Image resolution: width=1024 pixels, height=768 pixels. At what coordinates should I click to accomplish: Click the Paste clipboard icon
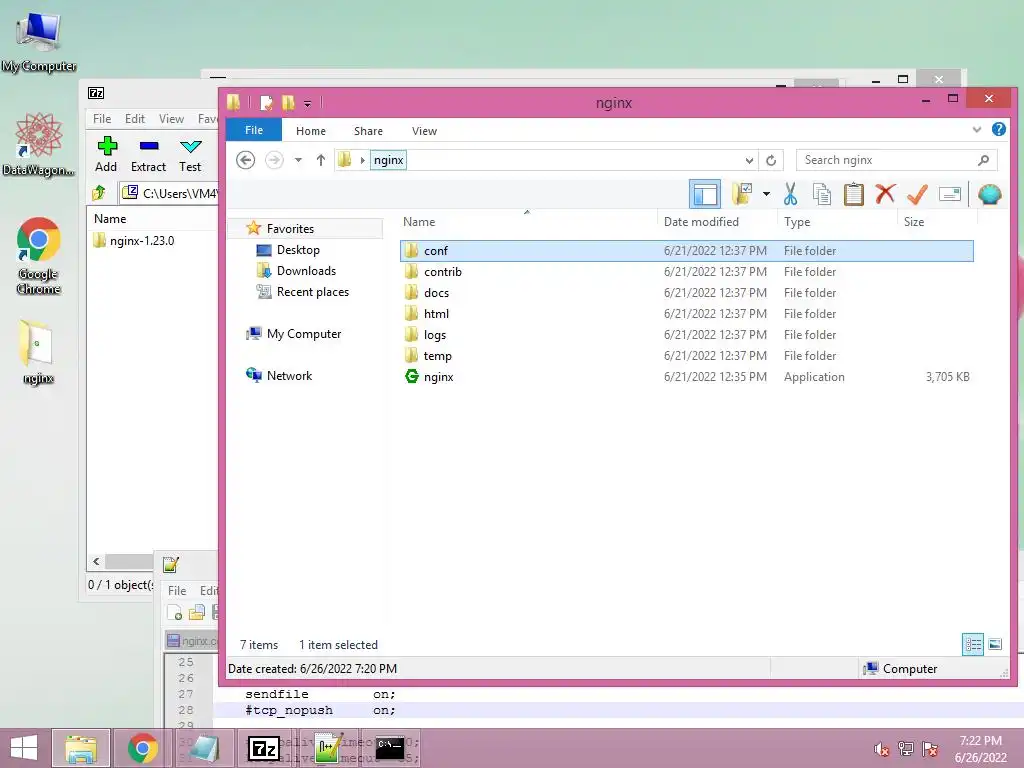coord(854,194)
